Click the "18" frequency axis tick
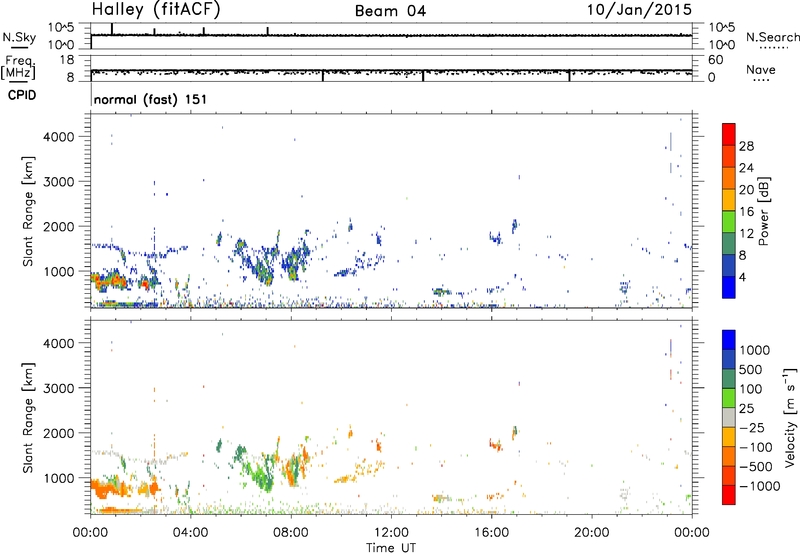Image resolution: width=800 pixels, height=554 pixels. (x=67, y=60)
